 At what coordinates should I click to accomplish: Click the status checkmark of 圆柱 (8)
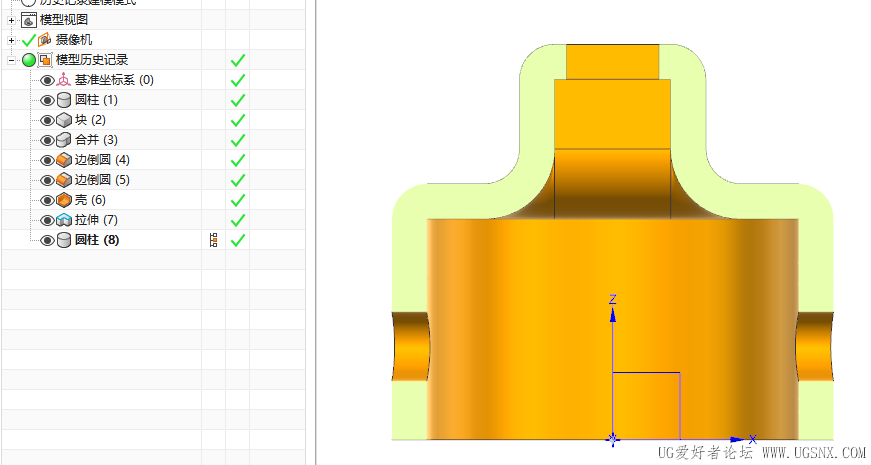pyautogui.click(x=238, y=240)
